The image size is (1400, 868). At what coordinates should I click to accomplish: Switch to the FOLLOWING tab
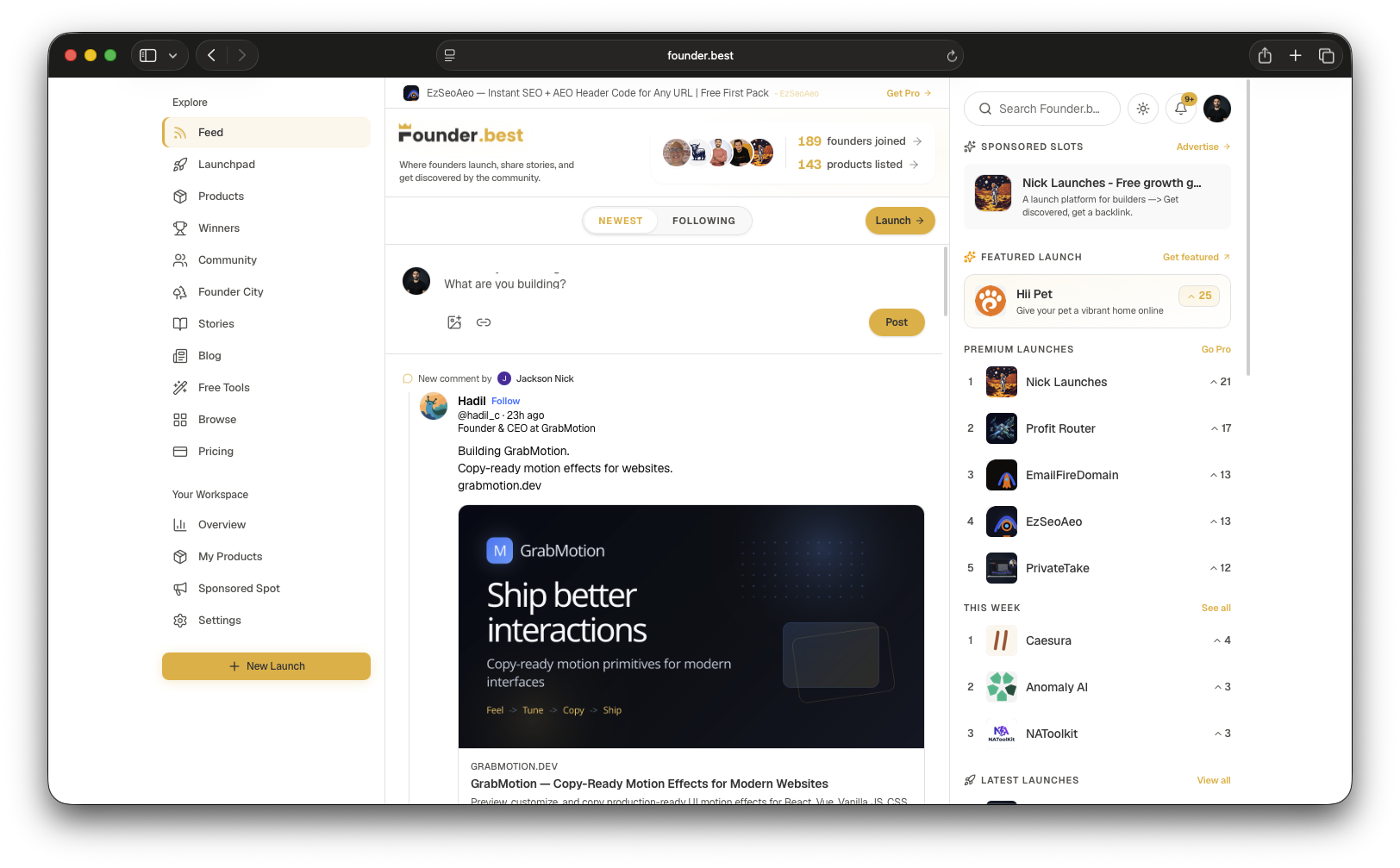[x=703, y=221]
